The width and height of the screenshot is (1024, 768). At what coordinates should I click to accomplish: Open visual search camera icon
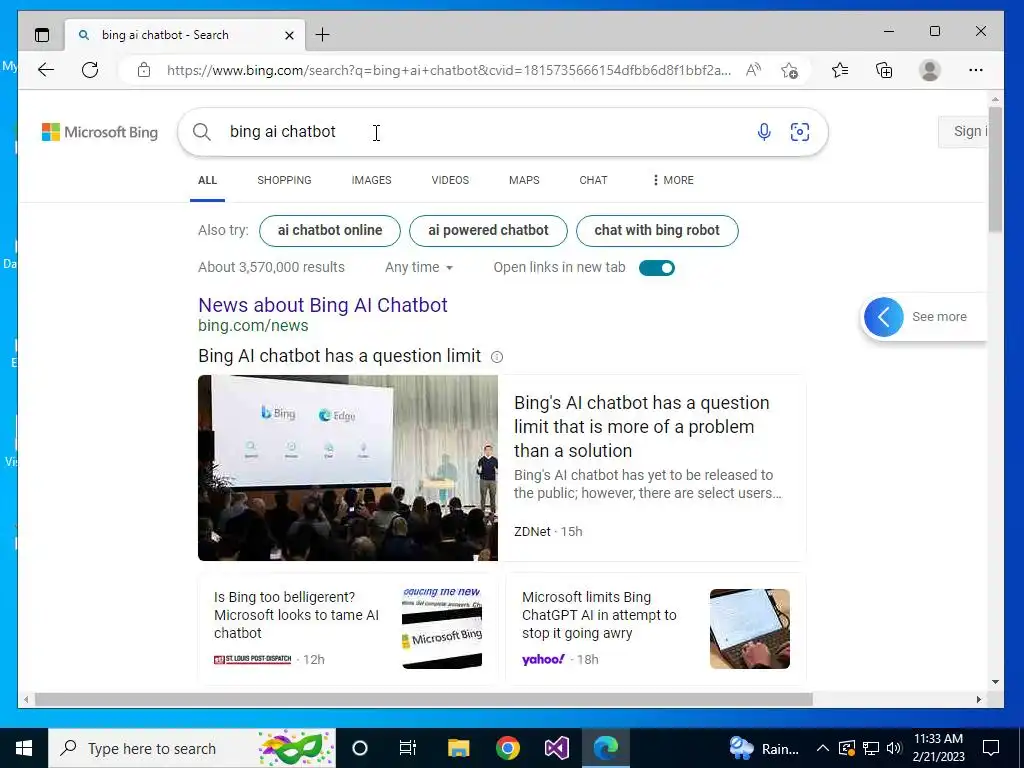point(800,132)
